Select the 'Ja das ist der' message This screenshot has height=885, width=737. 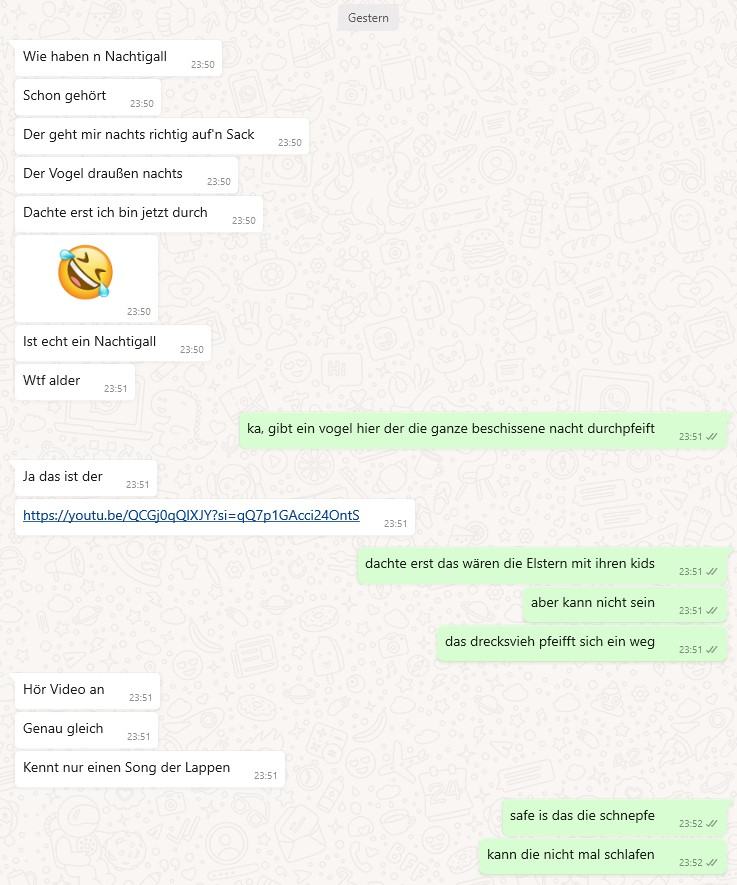86,478
